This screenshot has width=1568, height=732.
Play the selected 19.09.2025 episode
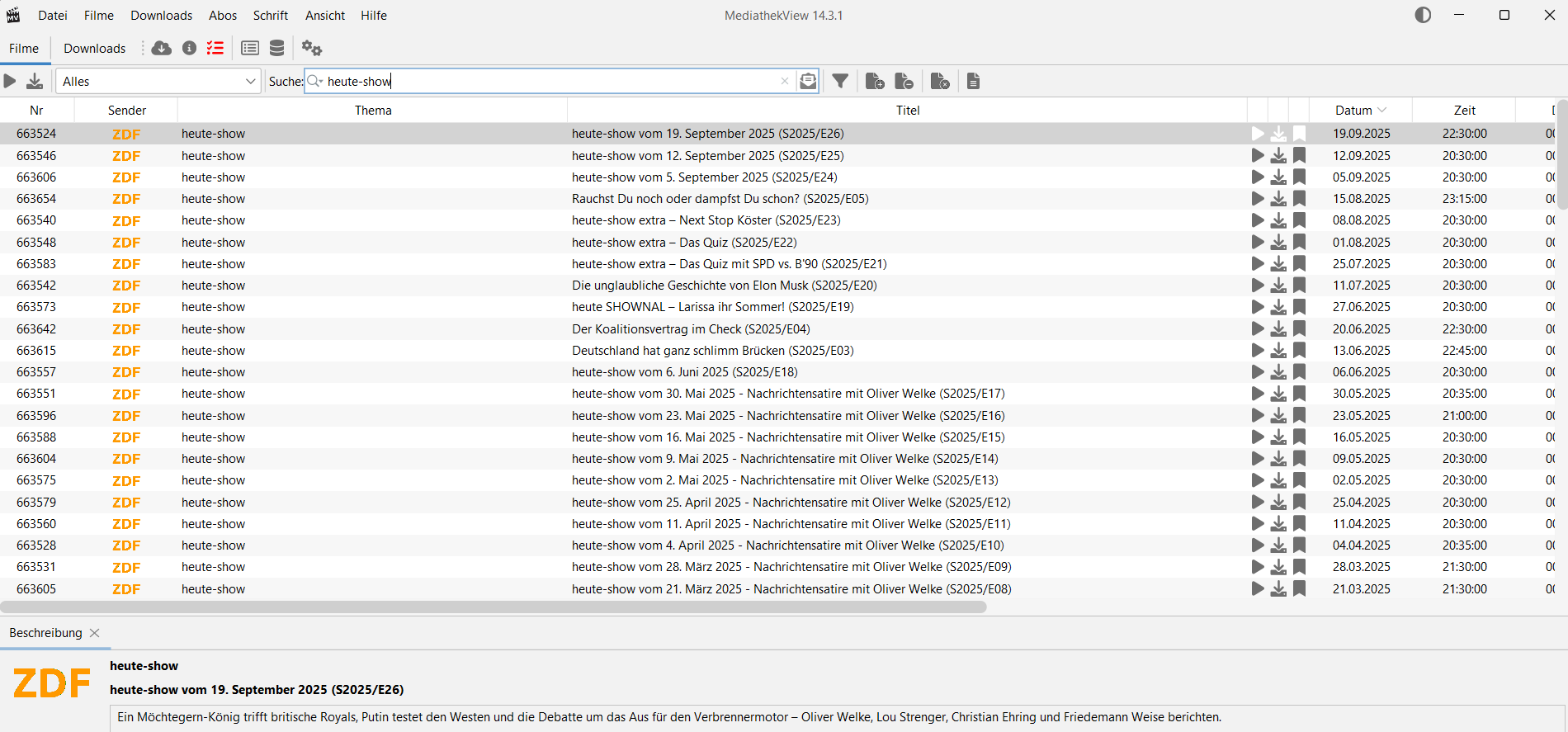tap(1258, 134)
